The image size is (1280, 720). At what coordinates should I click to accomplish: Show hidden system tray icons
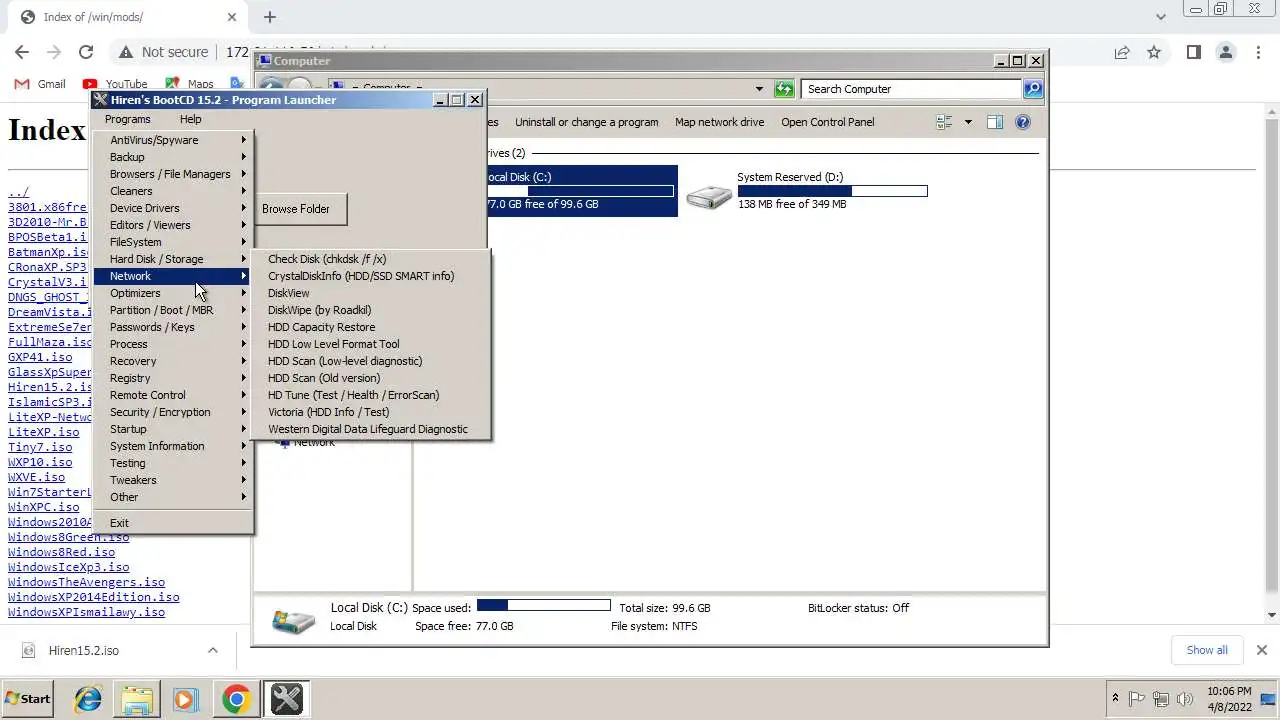pos(1115,698)
